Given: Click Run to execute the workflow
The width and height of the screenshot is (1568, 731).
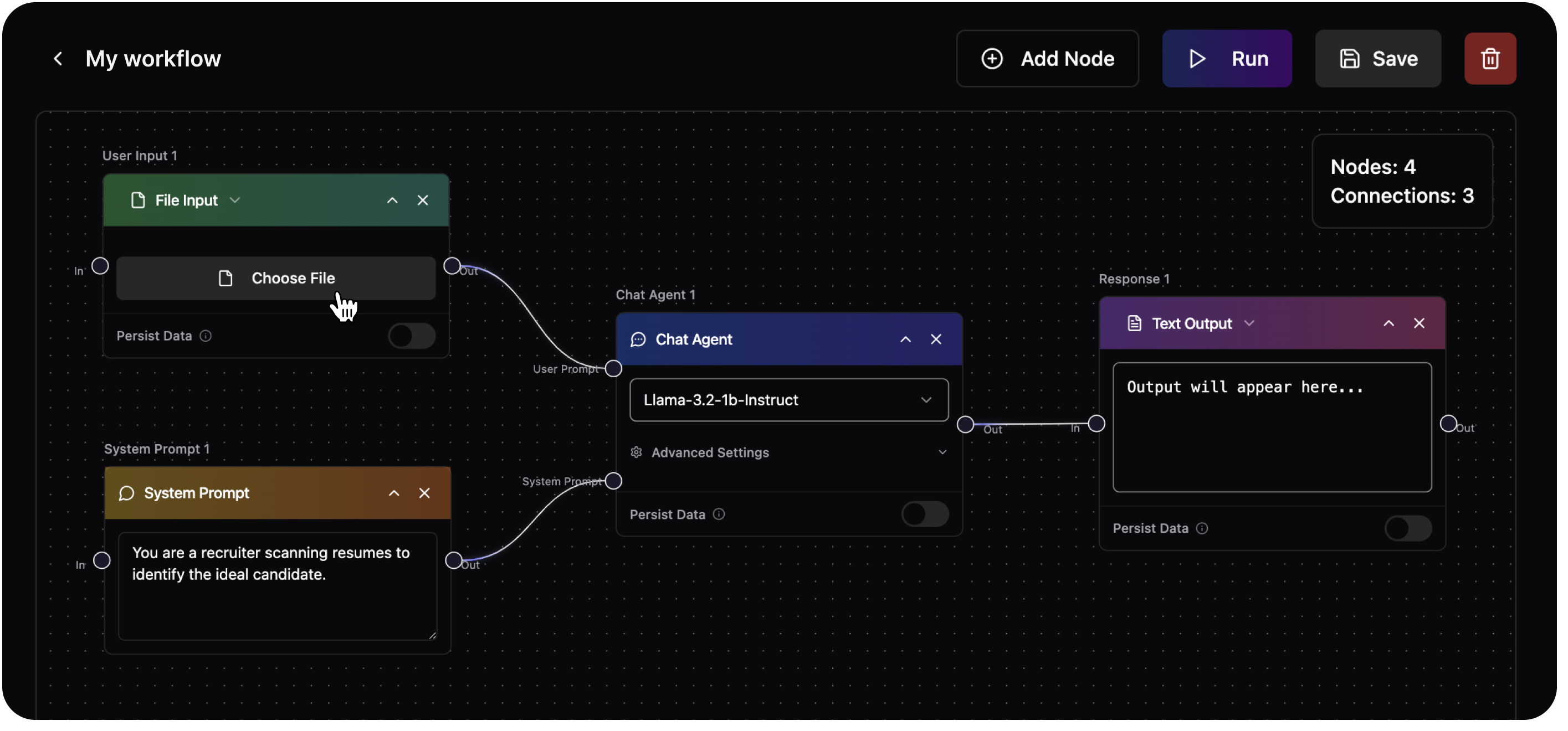Looking at the screenshot, I should 1226,58.
